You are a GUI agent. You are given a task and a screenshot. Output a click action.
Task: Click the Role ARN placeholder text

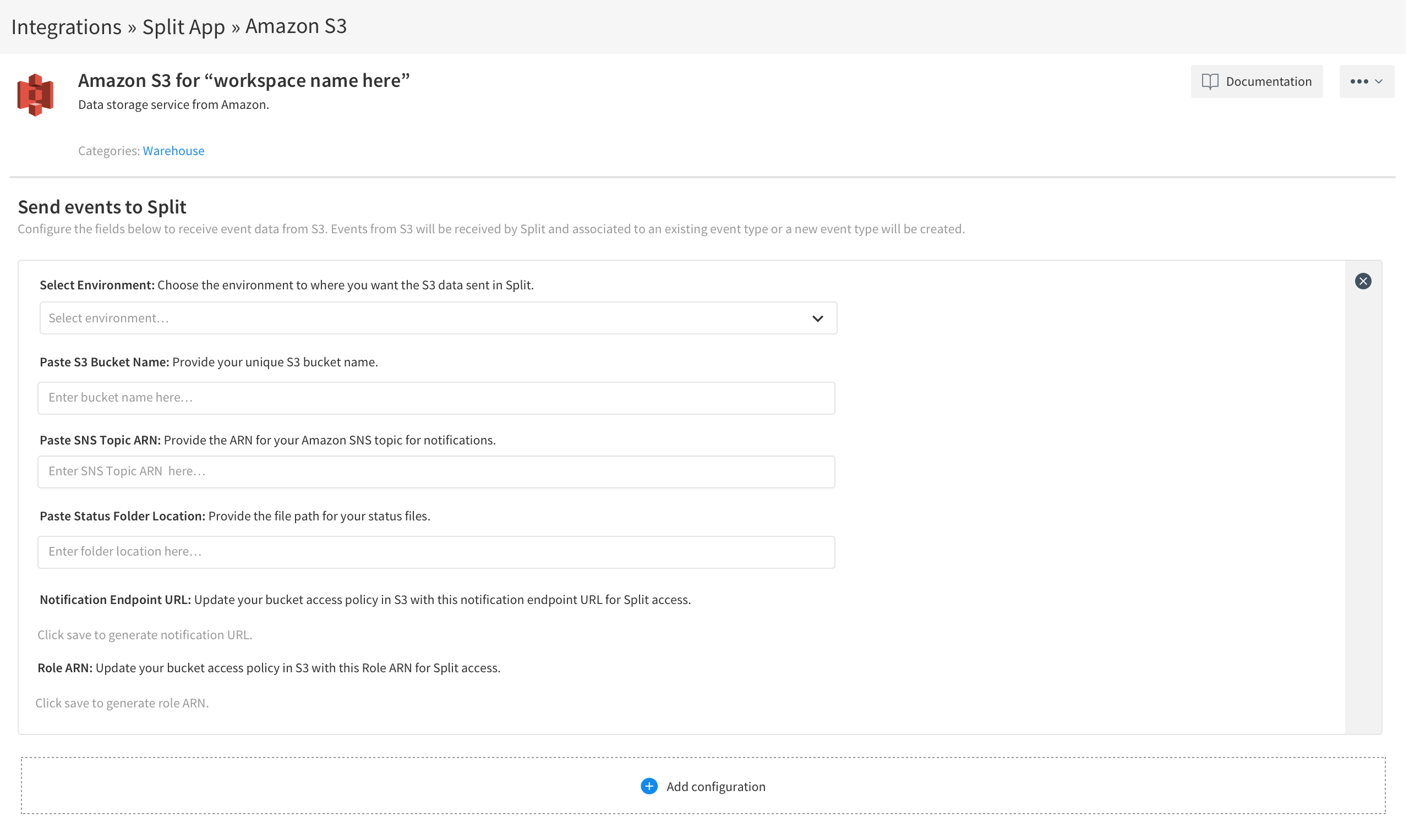tap(122, 702)
